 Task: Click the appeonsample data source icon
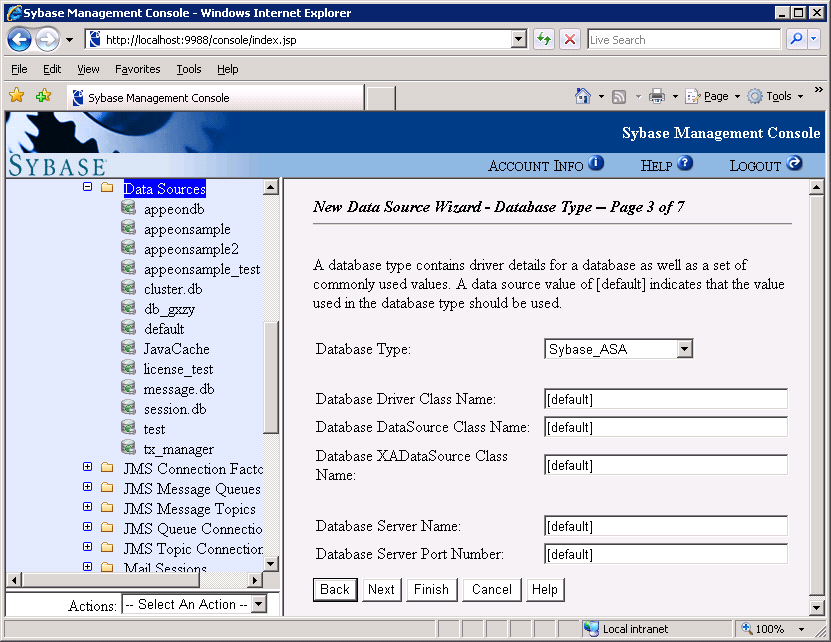point(128,227)
